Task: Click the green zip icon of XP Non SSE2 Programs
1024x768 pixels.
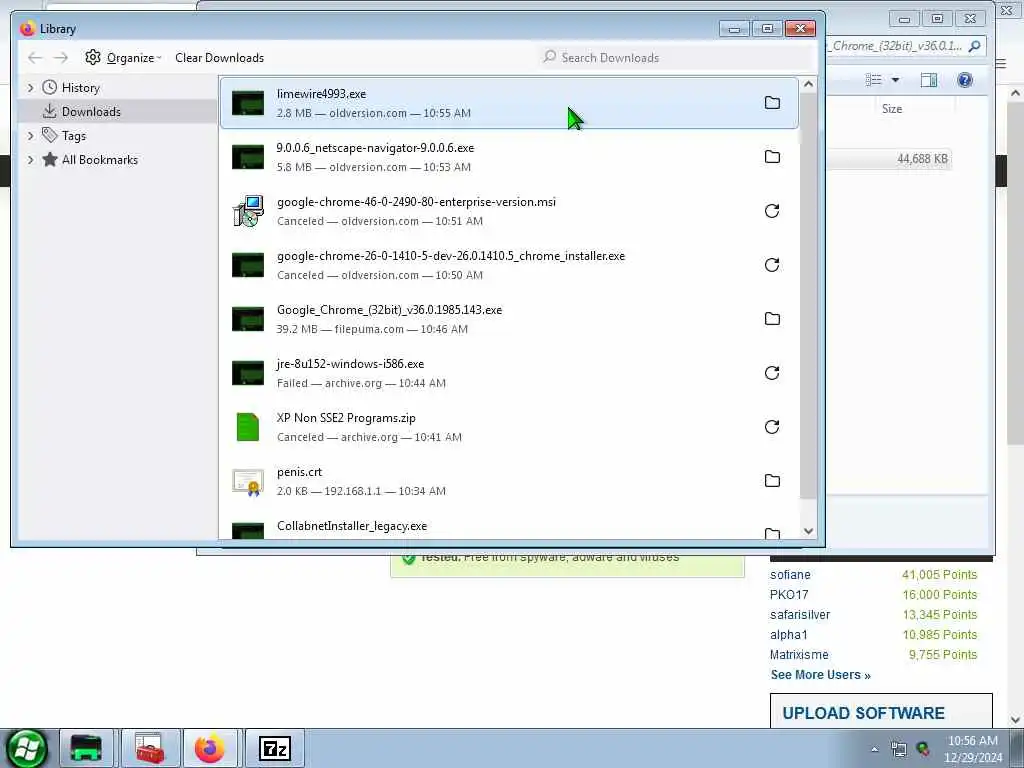Action: coord(248,427)
